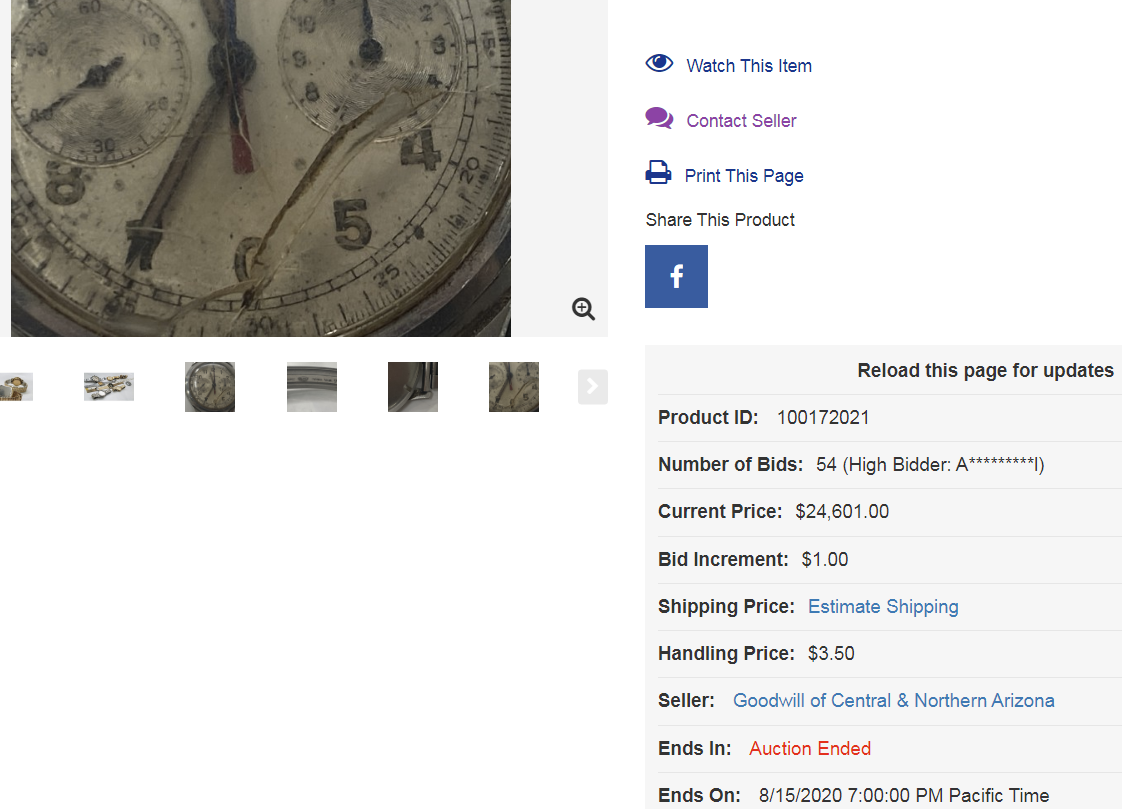This screenshot has width=1122, height=809.
Task: Click the purple chat bubbles icon
Action: 659,119
